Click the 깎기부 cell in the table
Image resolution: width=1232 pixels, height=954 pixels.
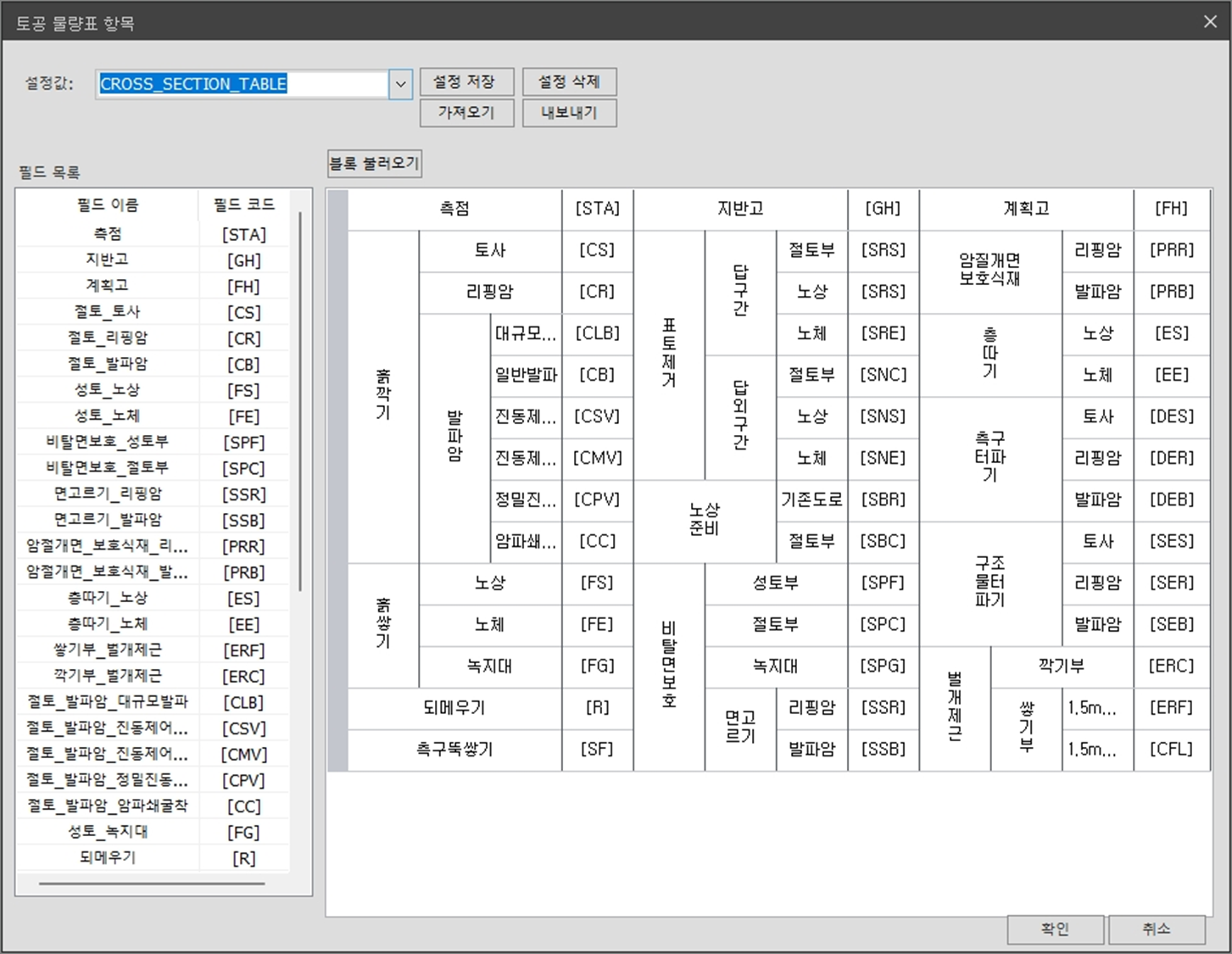tap(1062, 667)
